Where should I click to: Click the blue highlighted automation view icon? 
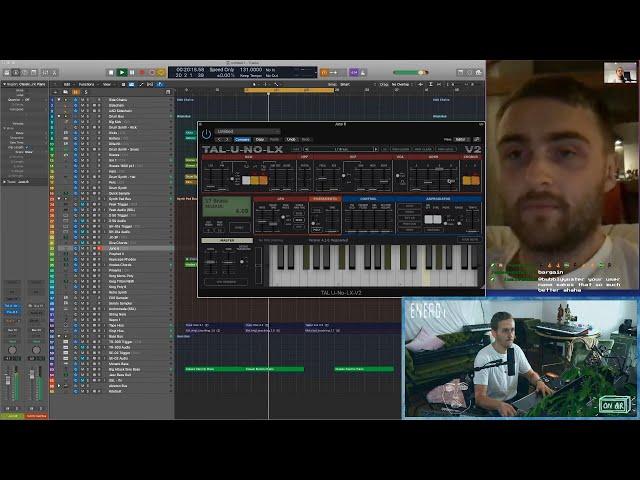[131, 84]
